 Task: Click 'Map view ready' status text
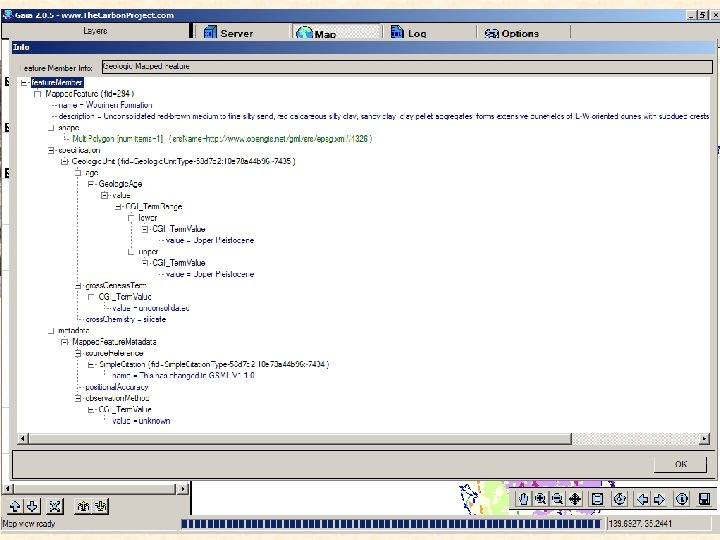[x=28, y=523]
